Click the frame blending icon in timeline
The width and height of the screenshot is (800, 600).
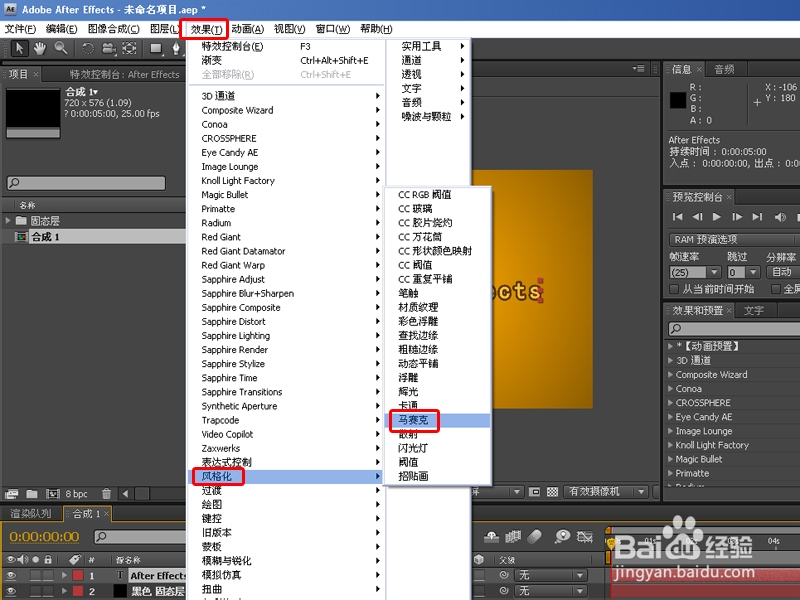[x=513, y=536]
